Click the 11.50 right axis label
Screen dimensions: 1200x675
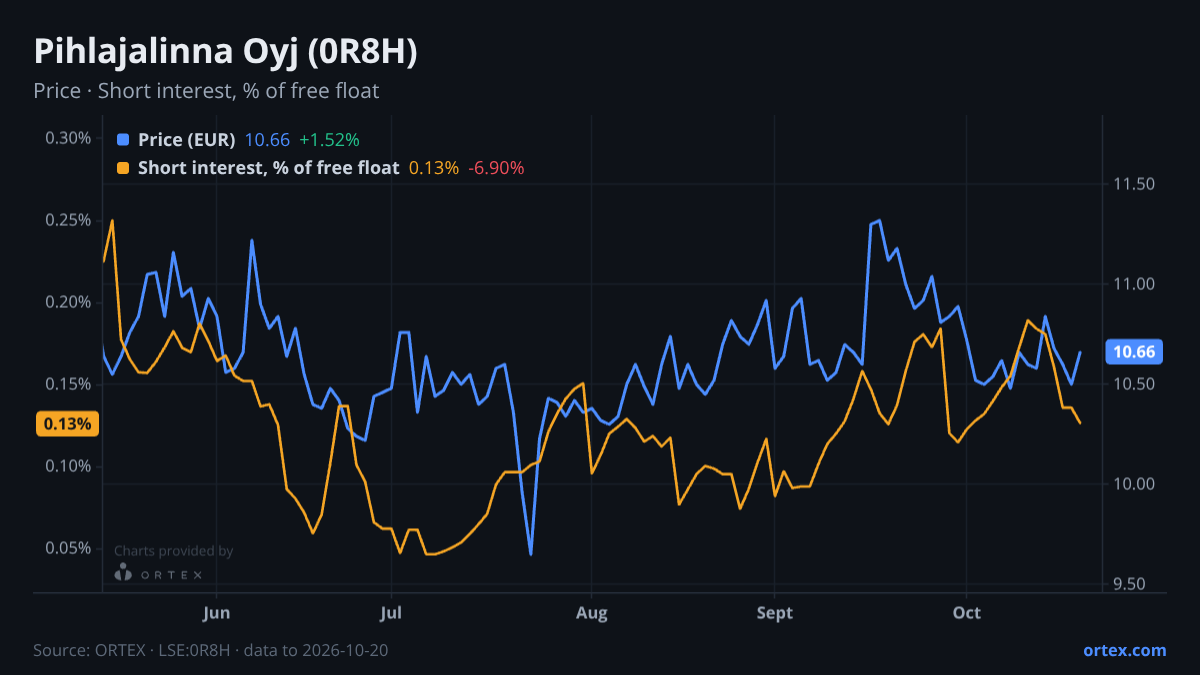click(1132, 184)
